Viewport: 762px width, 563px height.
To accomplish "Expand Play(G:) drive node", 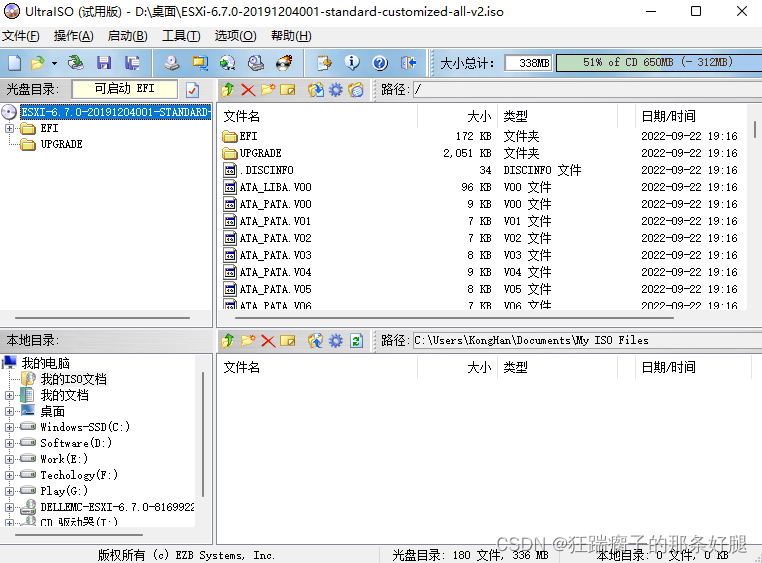I will (x=9, y=491).
